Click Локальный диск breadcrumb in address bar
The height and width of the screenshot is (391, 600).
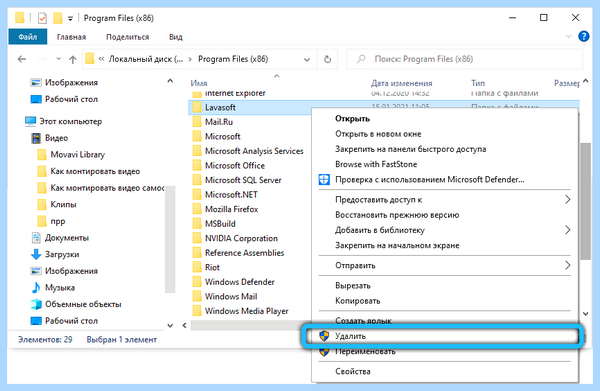point(146,59)
